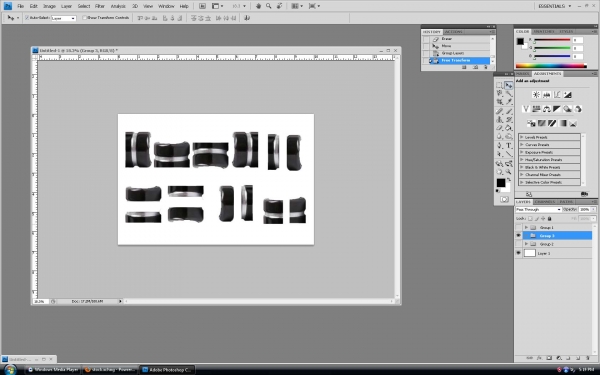Select the Paint Bucket tool
Viewport: 600px width, 375px height.
coord(509,128)
